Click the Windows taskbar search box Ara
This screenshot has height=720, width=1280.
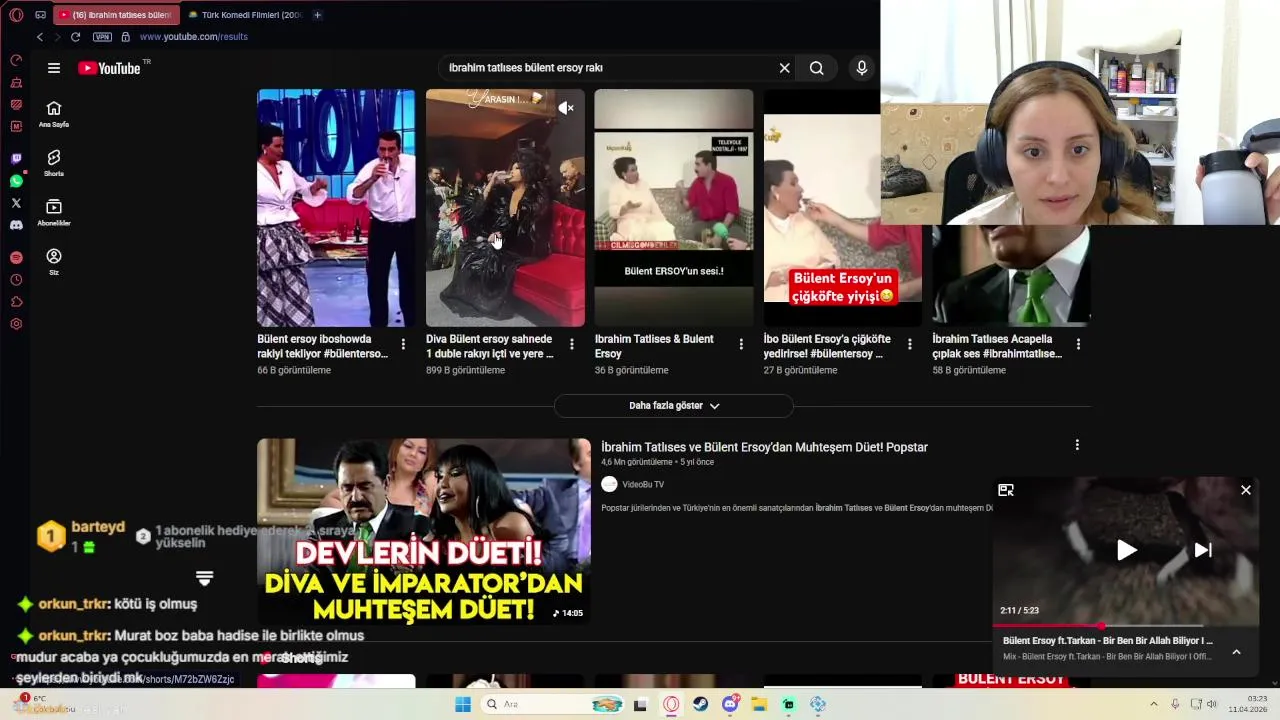click(x=551, y=704)
